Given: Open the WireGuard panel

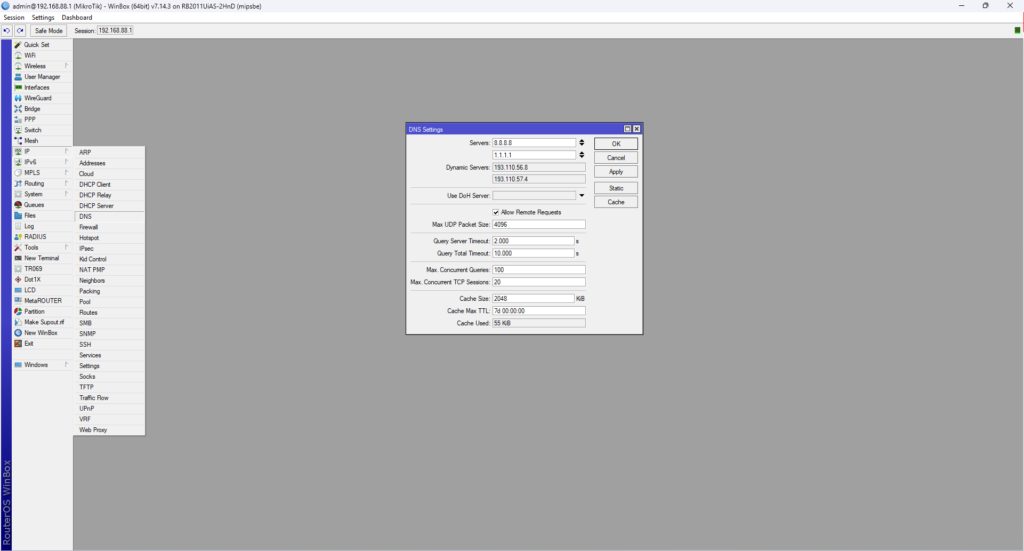Looking at the screenshot, I should click(x=38, y=98).
